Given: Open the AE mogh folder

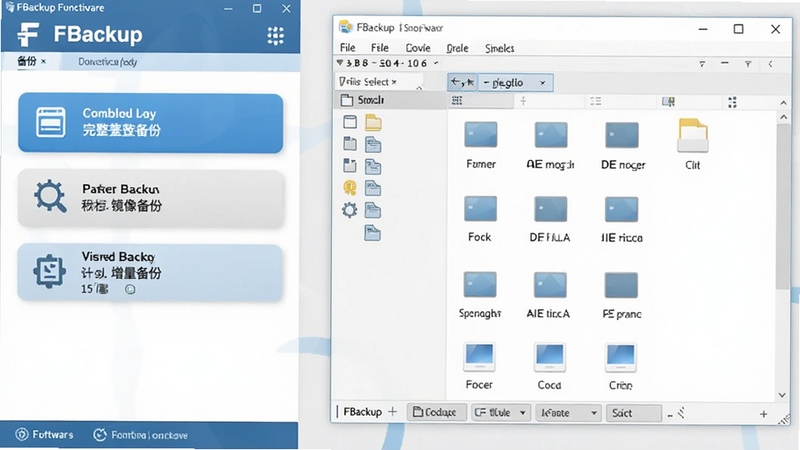Looking at the screenshot, I should point(550,145).
